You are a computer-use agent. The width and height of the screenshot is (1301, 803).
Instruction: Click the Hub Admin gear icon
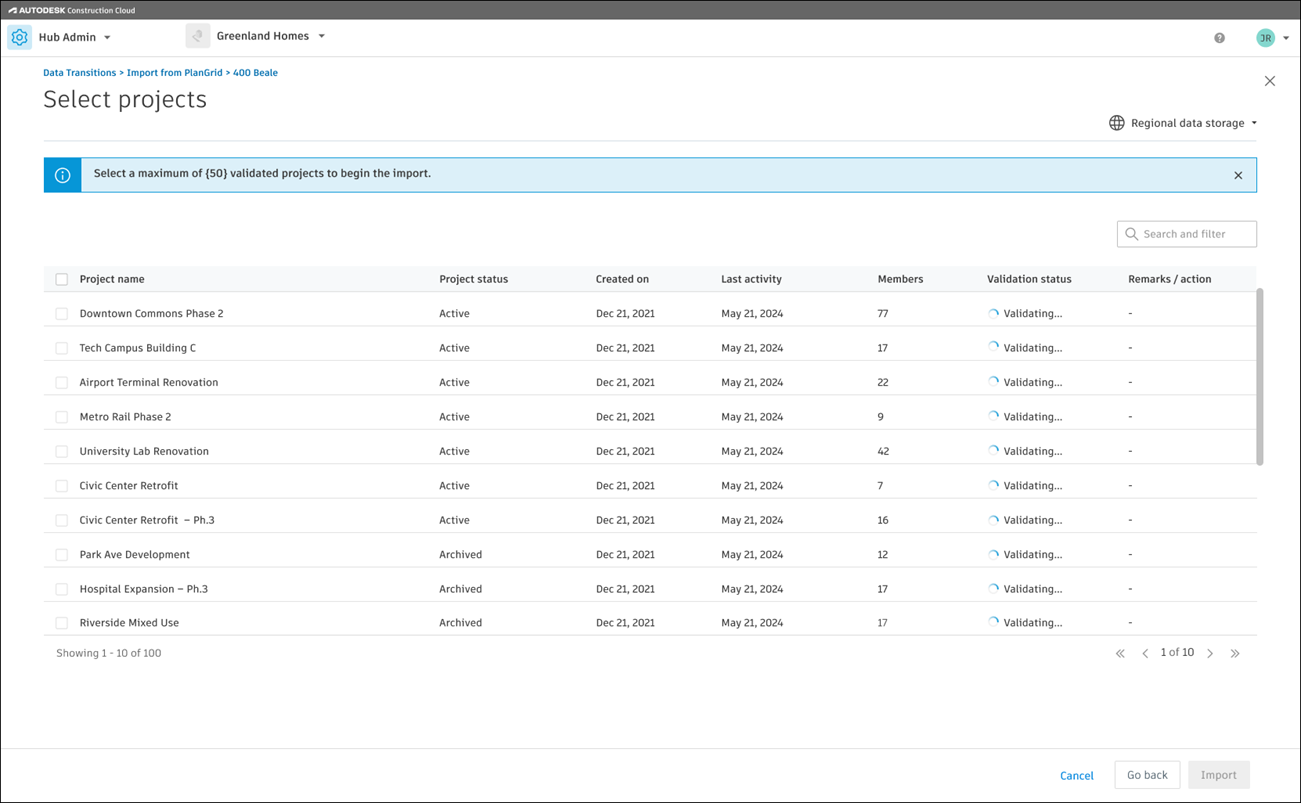click(19, 37)
